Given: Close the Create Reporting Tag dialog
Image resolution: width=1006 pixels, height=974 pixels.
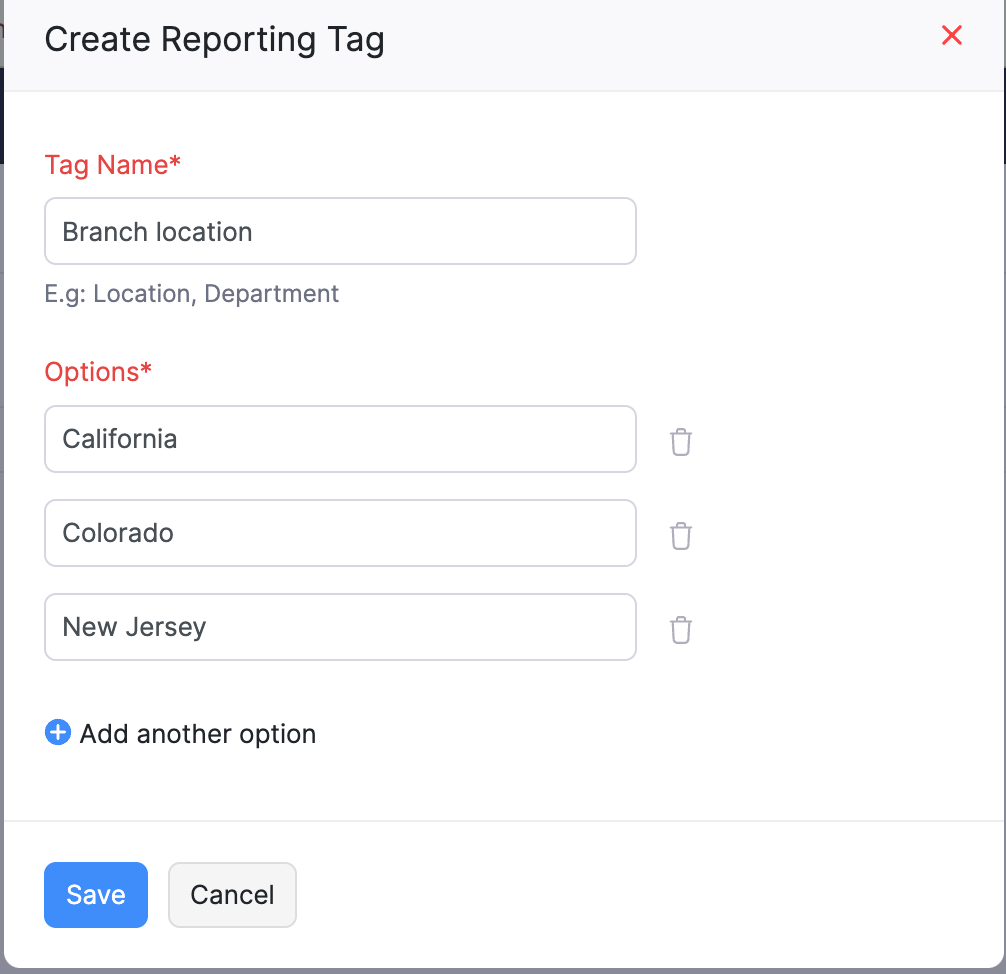Looking at the screenshot, I should [951, 35].
